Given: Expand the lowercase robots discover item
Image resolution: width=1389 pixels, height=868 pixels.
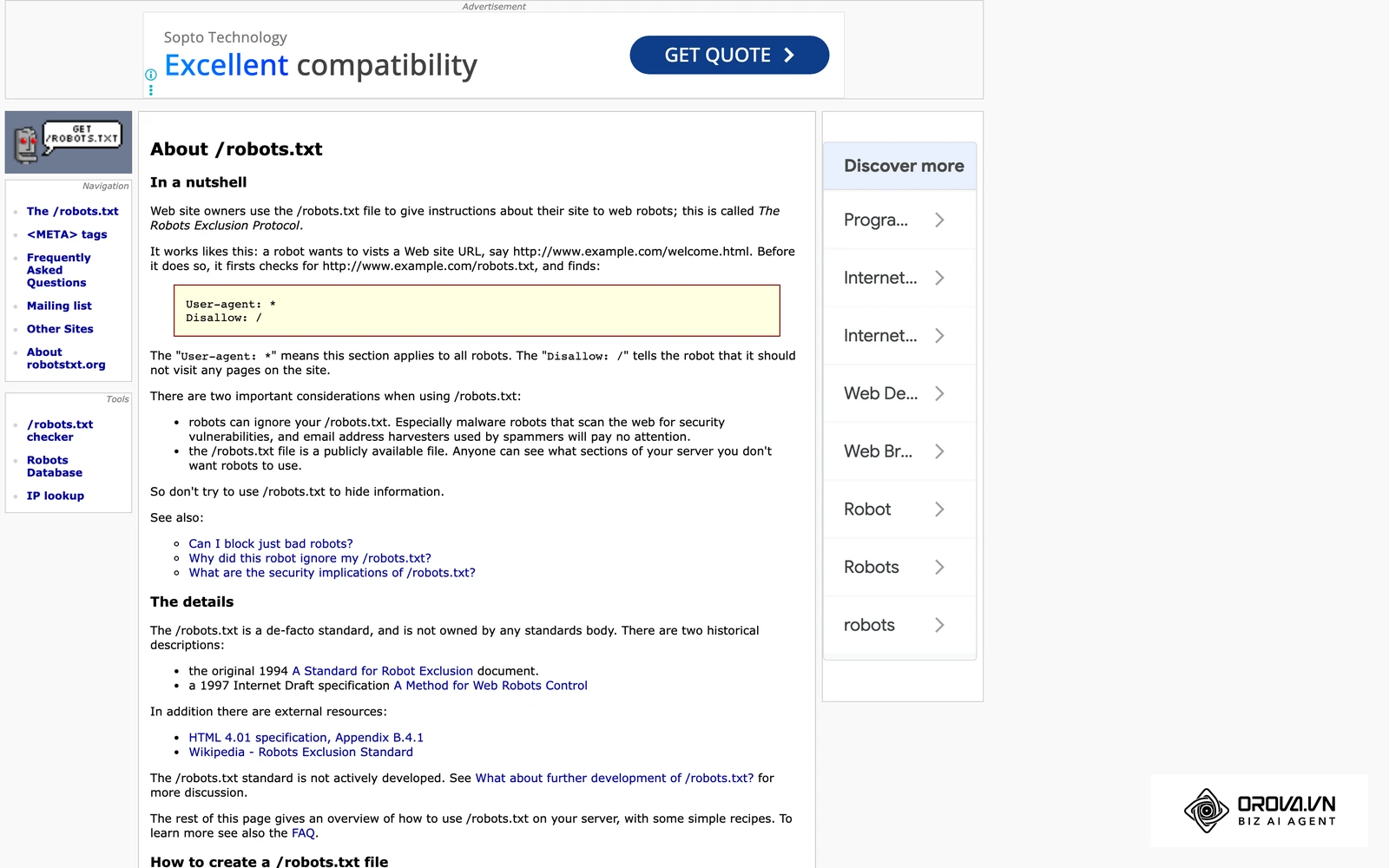Looking at the screenshot, I should click(x=899, y=625).
